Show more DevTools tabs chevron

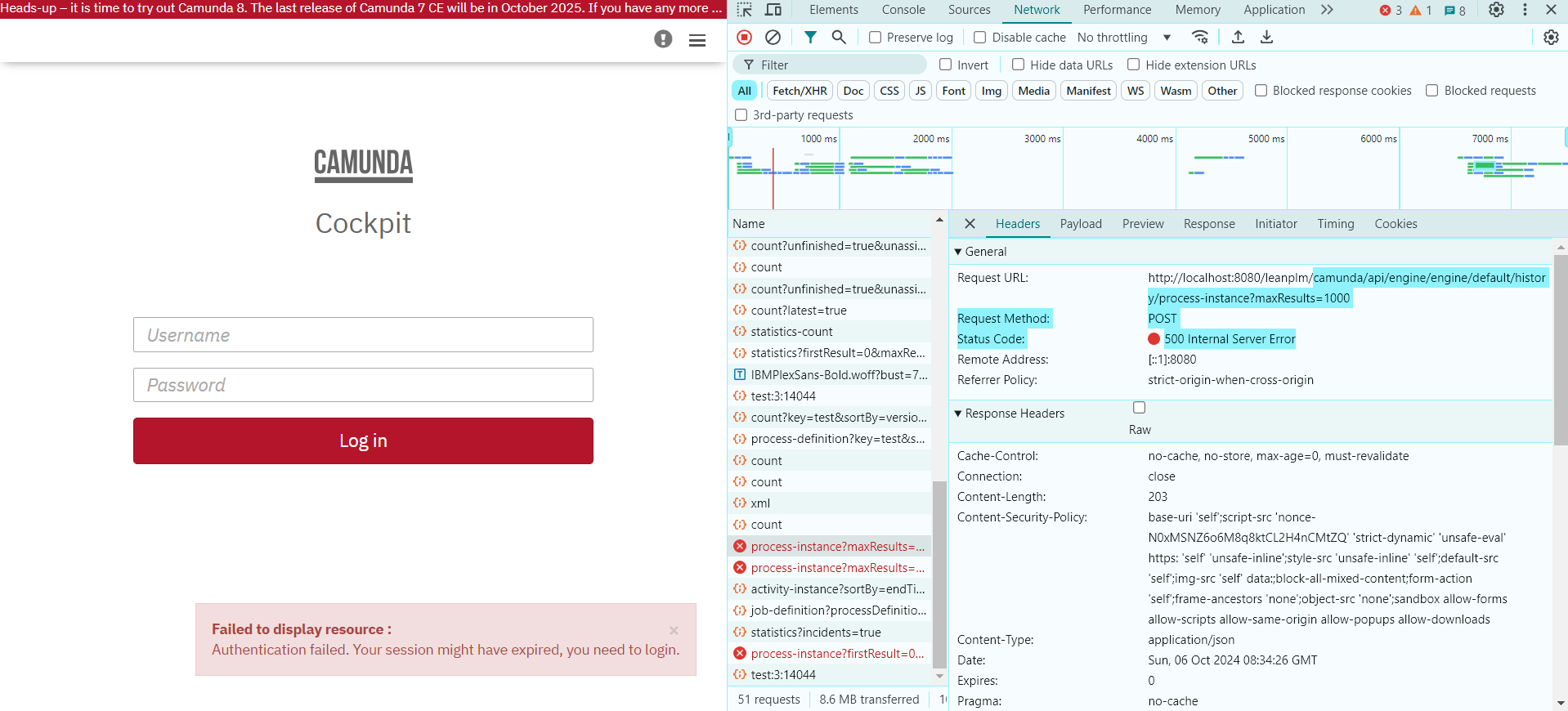click(x=1327, y=10)
